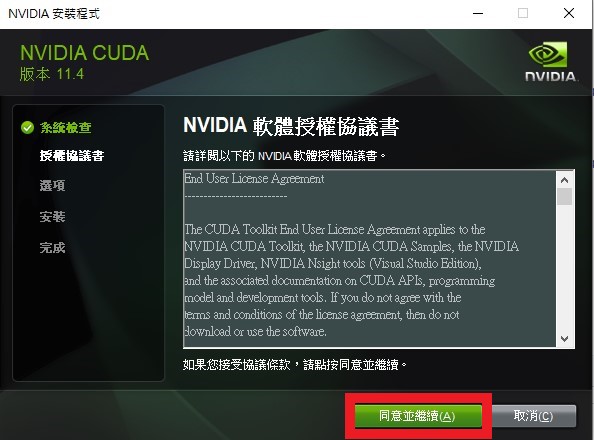
Task: Close the NVIDIA installer window
Action: [x=569, y=14]
